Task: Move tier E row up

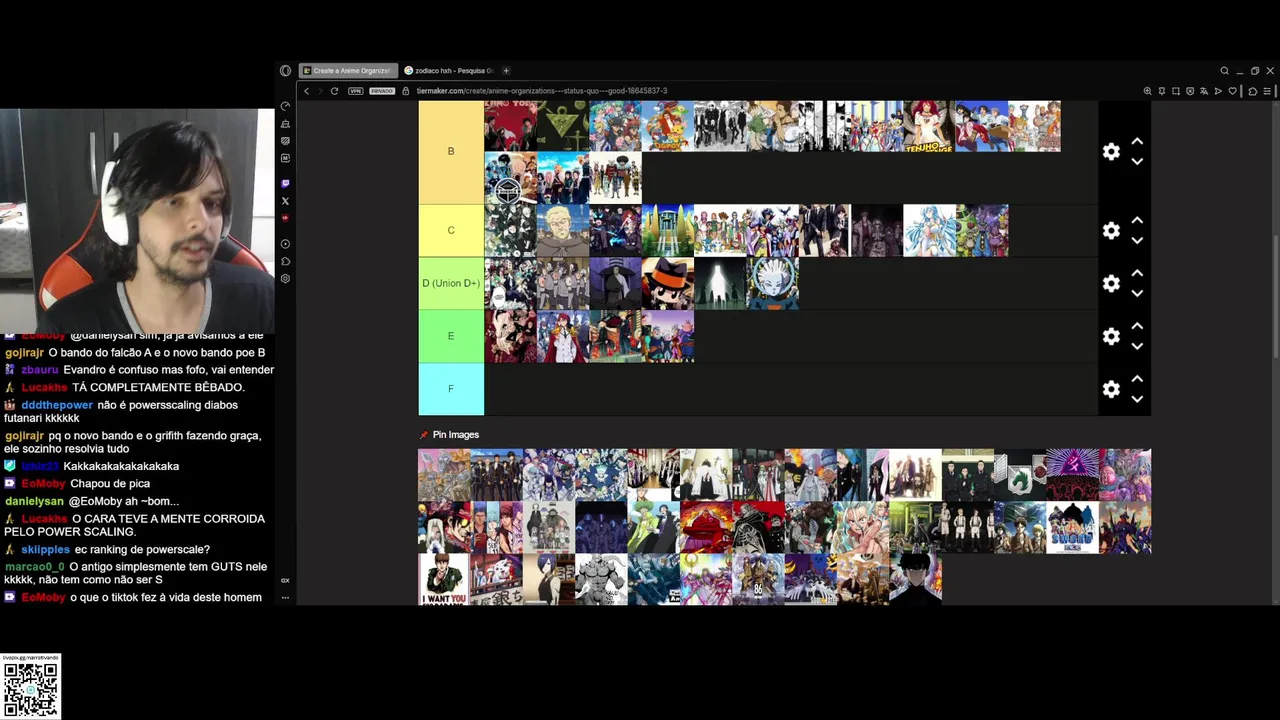Action: coord(1137,326)
